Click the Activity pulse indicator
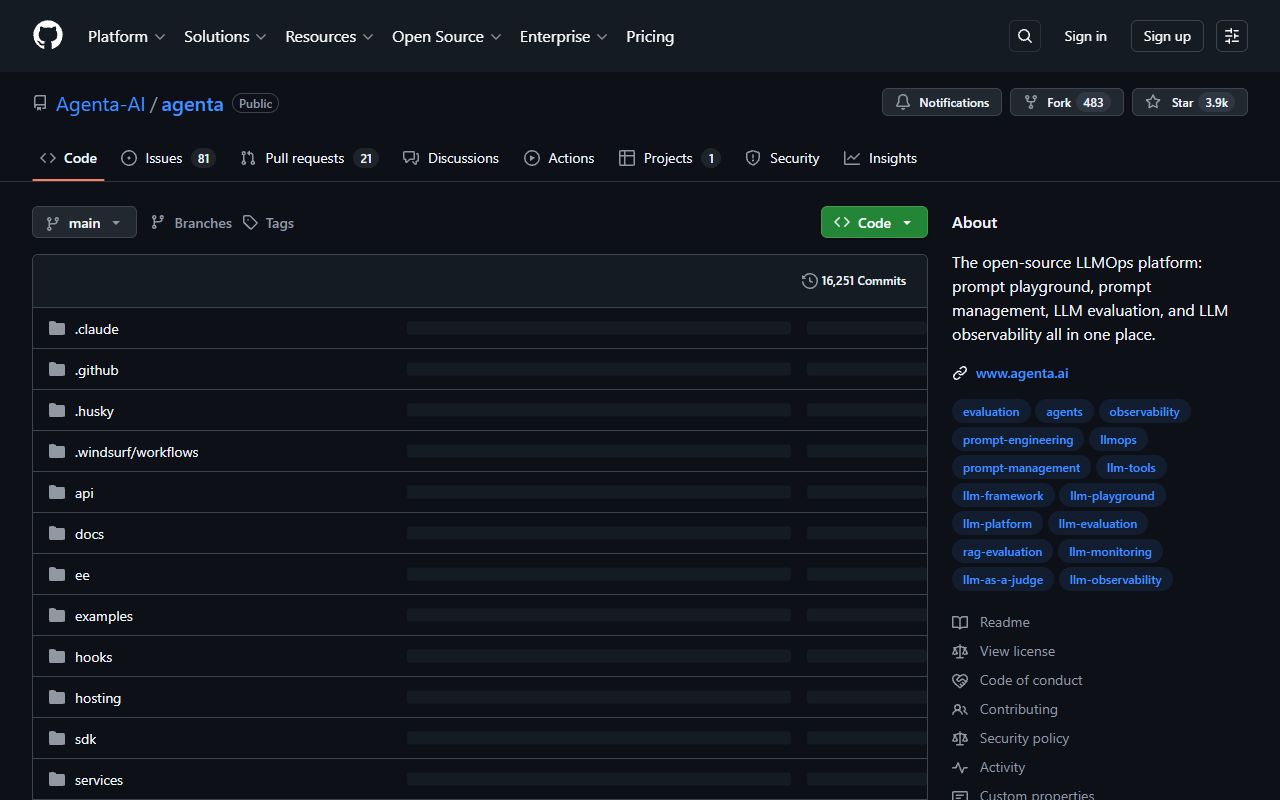Viewport: 1280px width, 800px height. [x=959, y=767]
